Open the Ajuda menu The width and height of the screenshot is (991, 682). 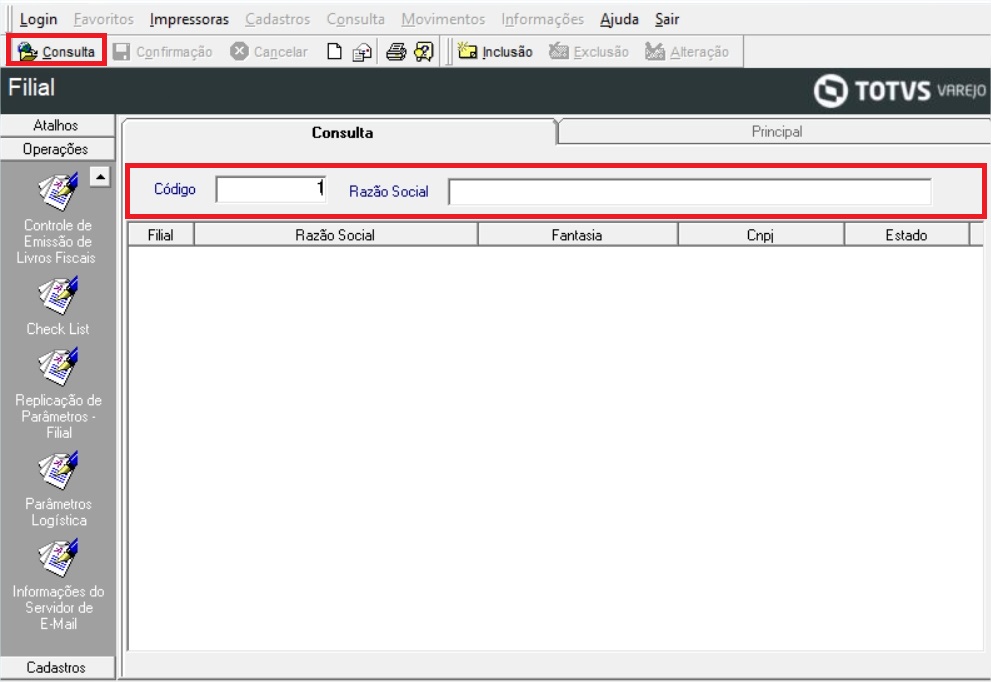pyautogui.click(x=619, y=20)
